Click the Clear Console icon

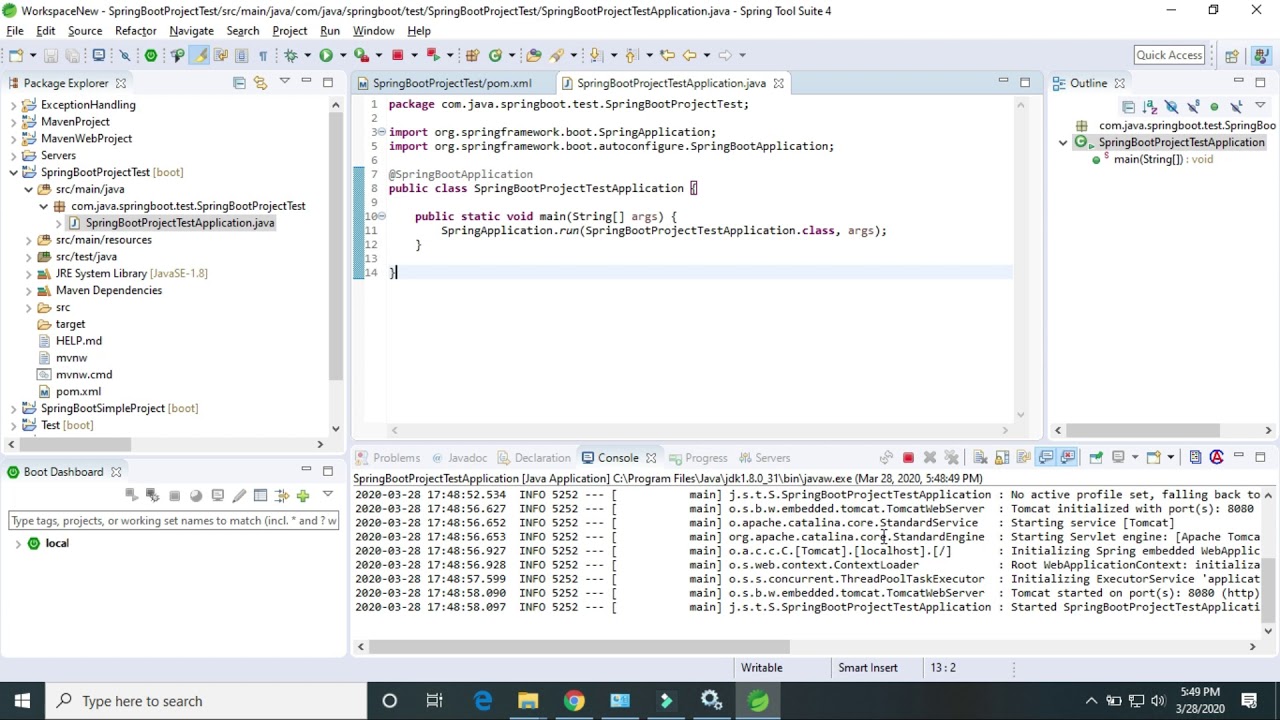point(980,458)
